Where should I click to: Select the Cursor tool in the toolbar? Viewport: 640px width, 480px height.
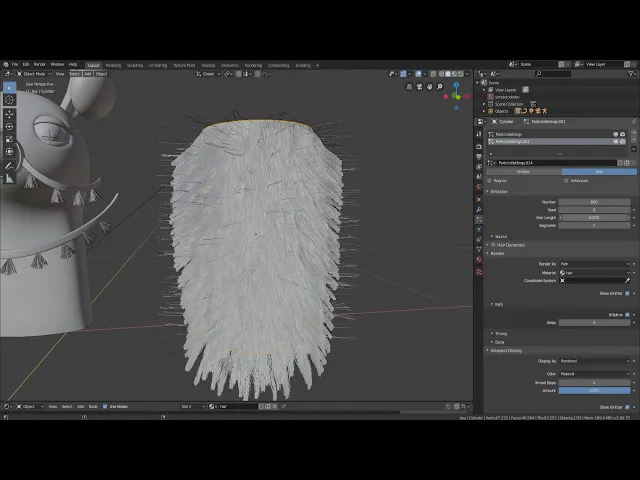click(x=9, y=100)
